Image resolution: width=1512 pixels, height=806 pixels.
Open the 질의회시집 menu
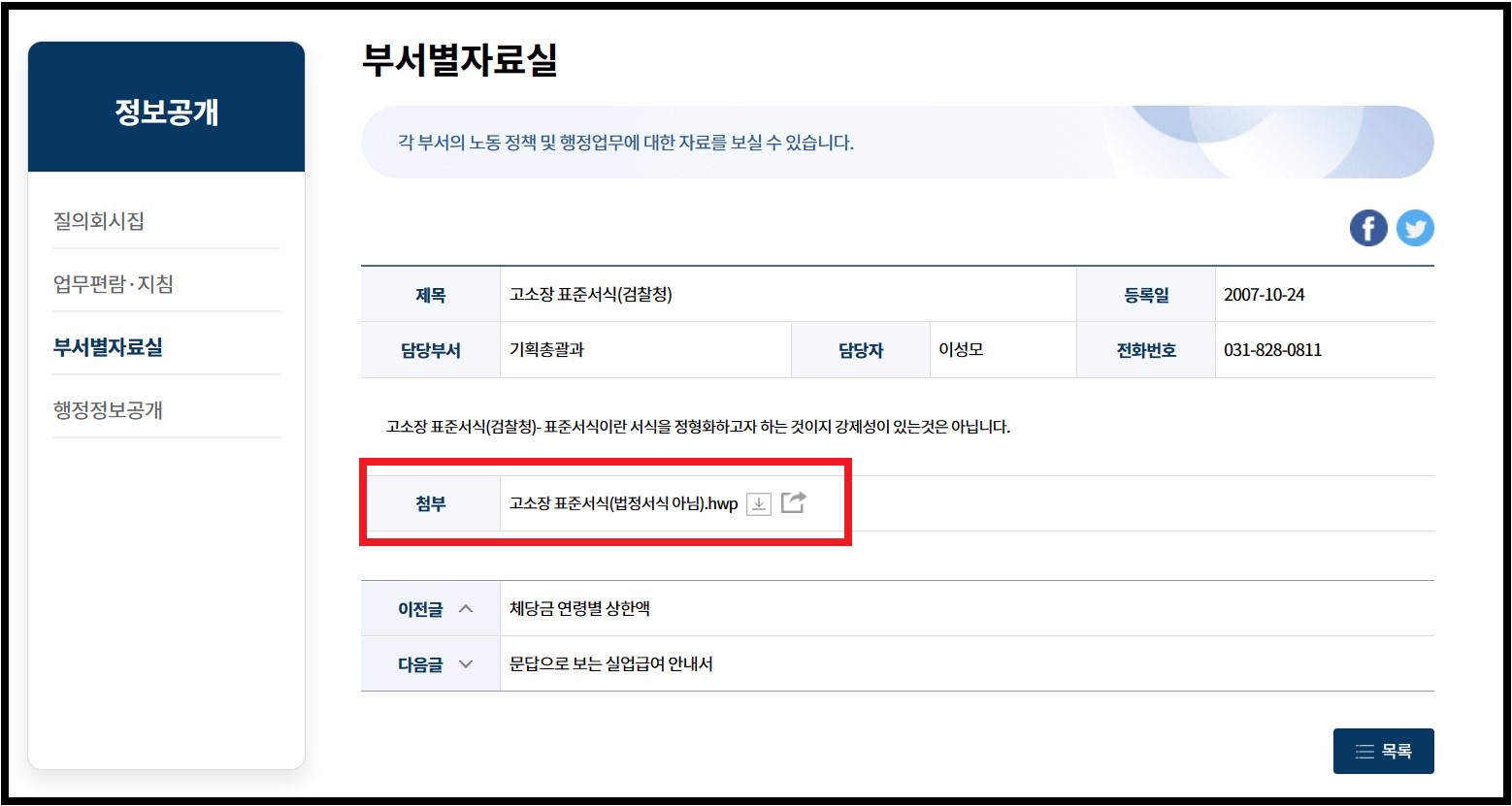click(x=99, y=221)
